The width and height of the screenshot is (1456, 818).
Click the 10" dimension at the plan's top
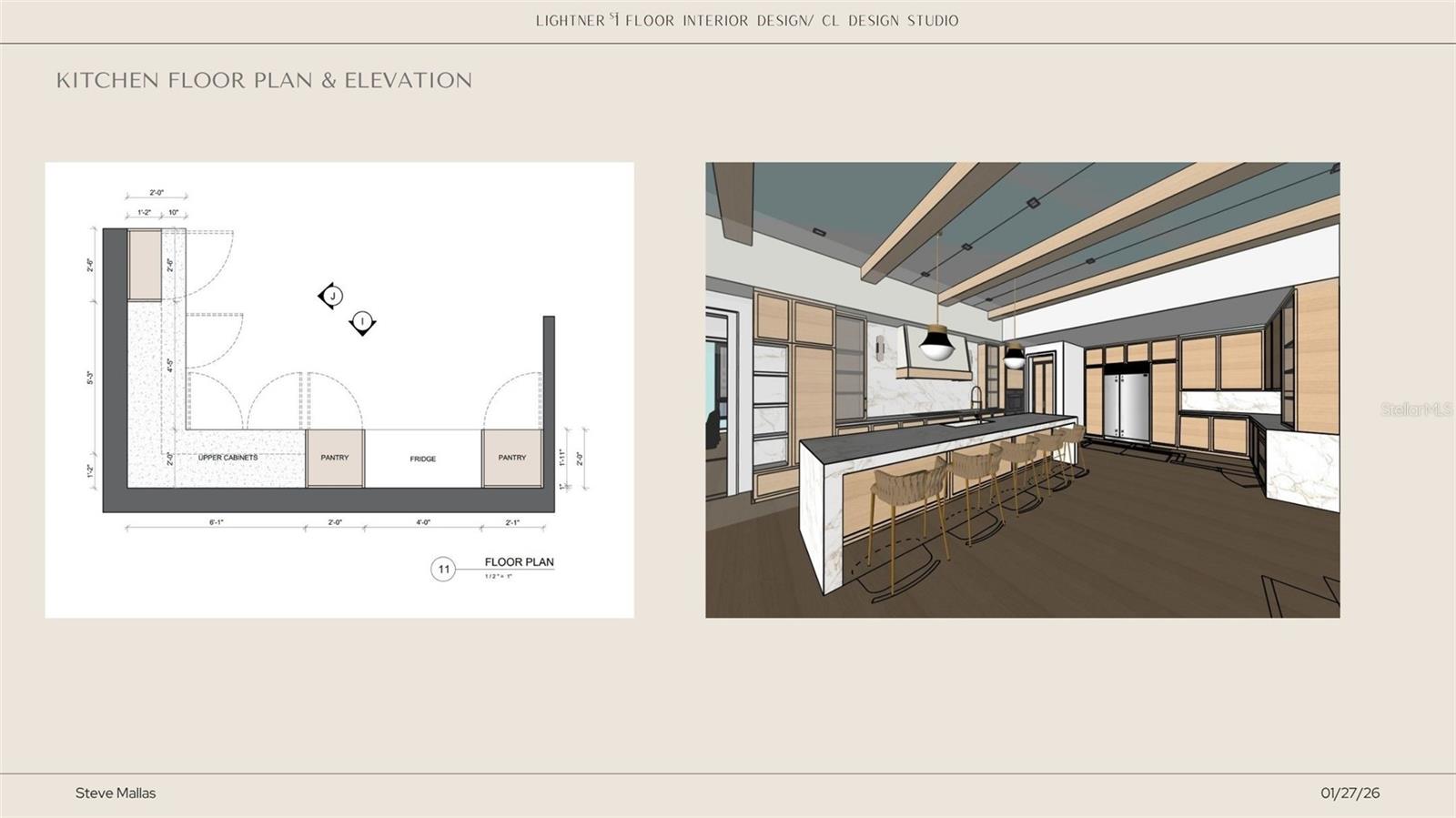[174, 213]
